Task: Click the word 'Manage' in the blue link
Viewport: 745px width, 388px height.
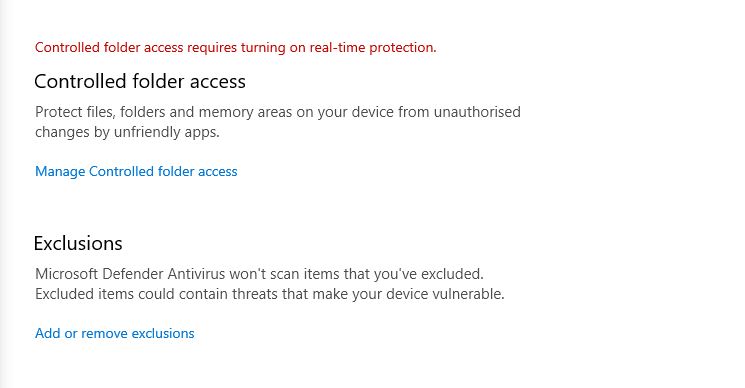Action: 60,171
